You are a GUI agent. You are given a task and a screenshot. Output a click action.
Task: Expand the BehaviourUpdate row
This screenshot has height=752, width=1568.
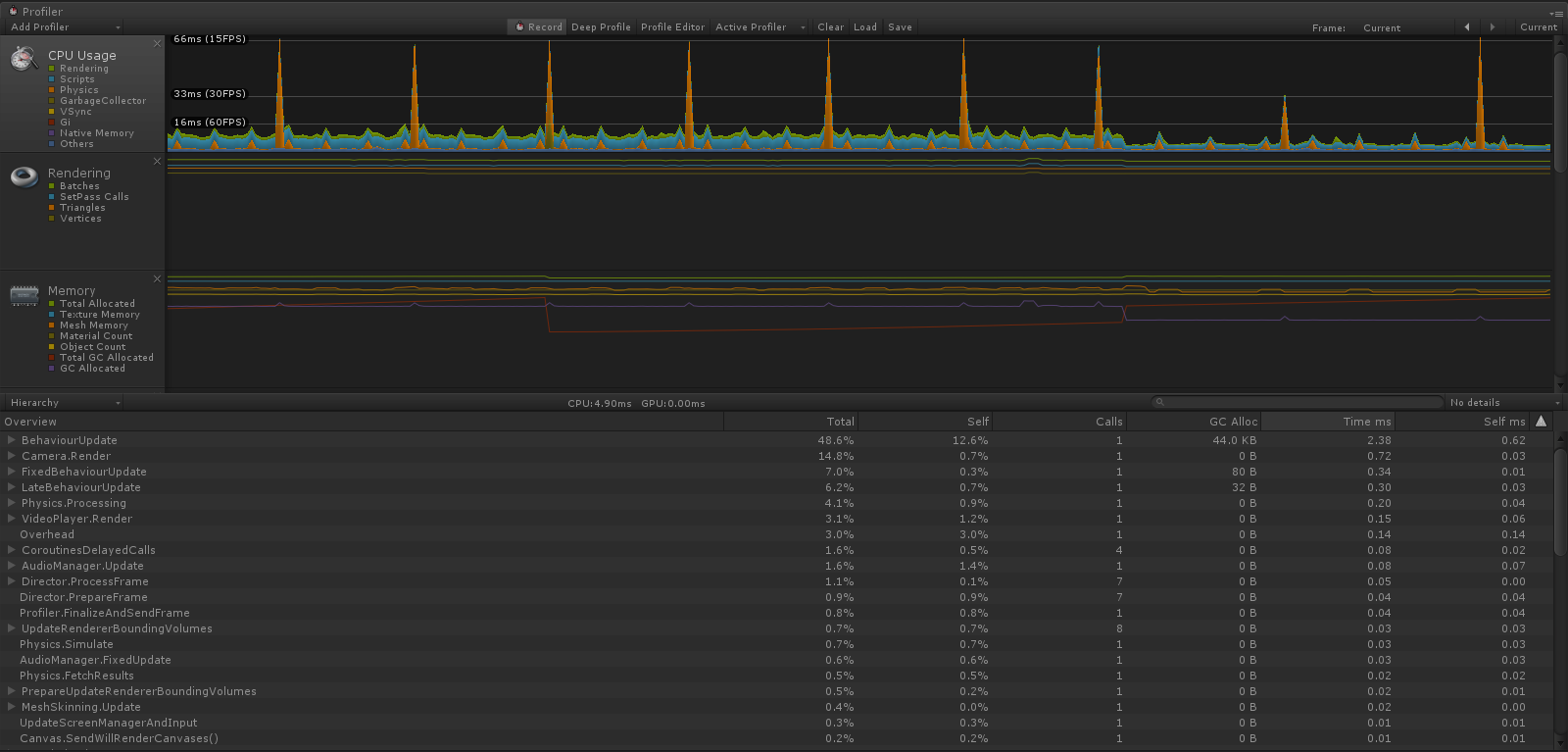12,440
